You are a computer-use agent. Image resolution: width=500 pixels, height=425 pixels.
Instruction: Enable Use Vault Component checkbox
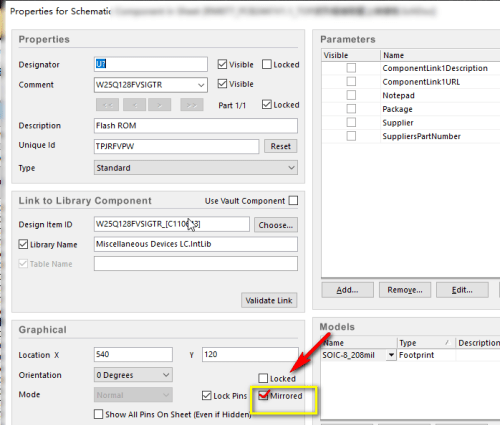[293, 201]
